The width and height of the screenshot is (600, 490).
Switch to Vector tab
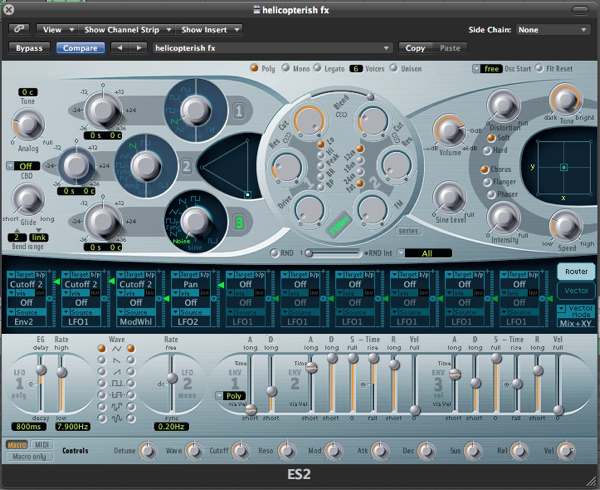(576, 291)
